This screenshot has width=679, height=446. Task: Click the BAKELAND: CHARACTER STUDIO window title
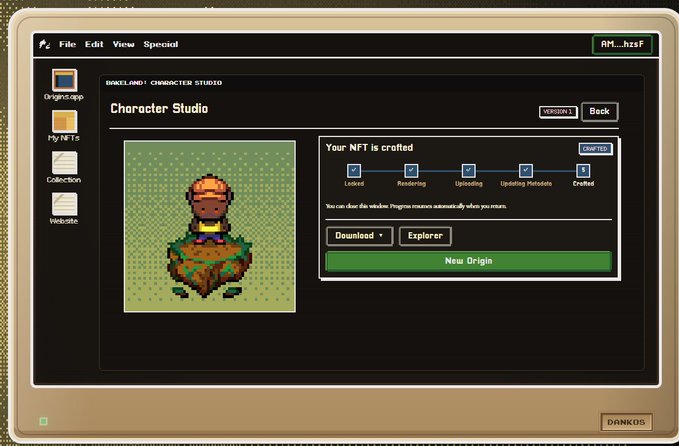(x=164, y=83)
